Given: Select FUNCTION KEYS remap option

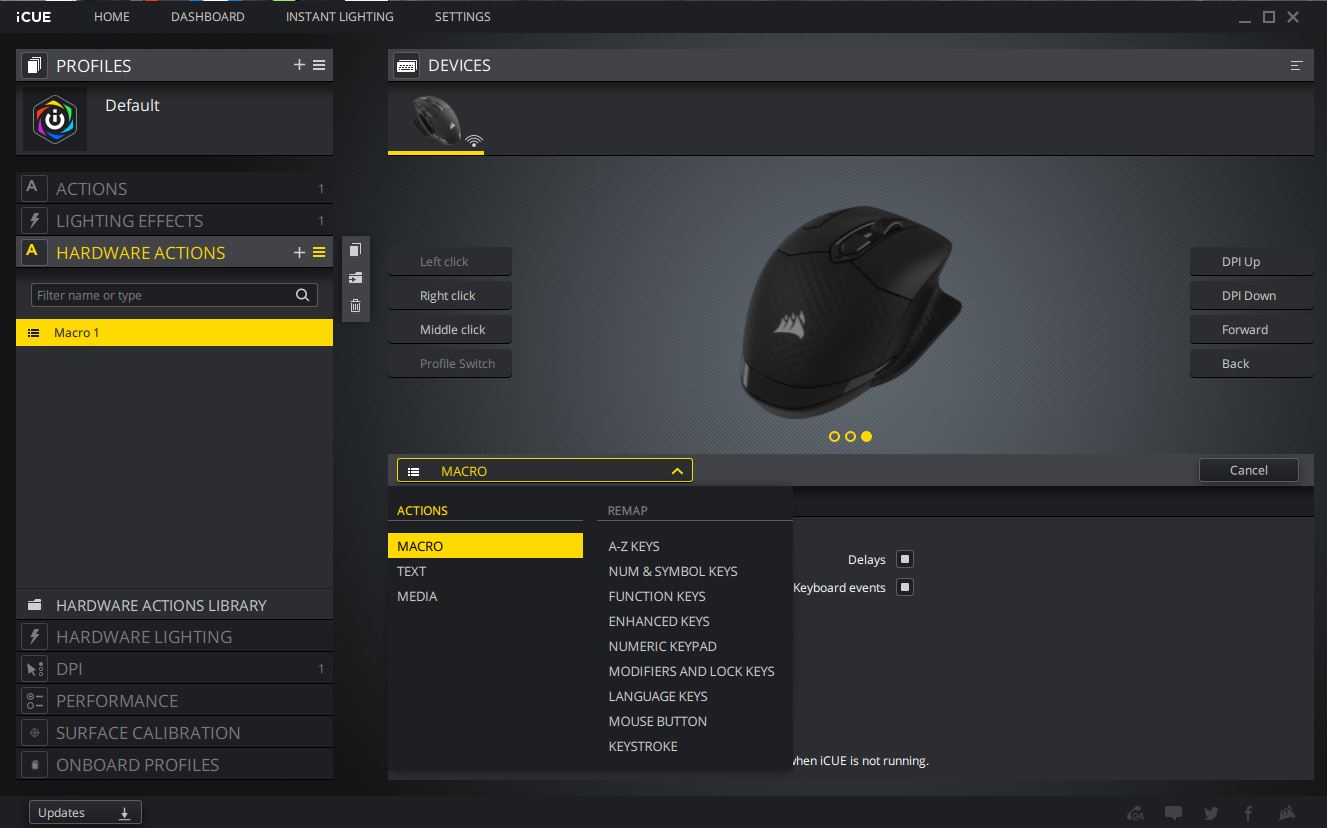Looking at the screenshot, I should coord(657,596).
